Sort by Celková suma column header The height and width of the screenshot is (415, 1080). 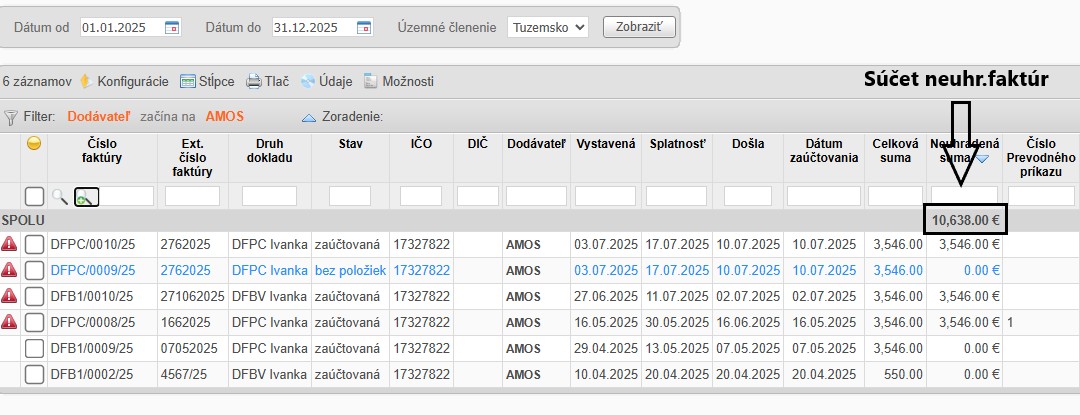(x=895, y=151)
